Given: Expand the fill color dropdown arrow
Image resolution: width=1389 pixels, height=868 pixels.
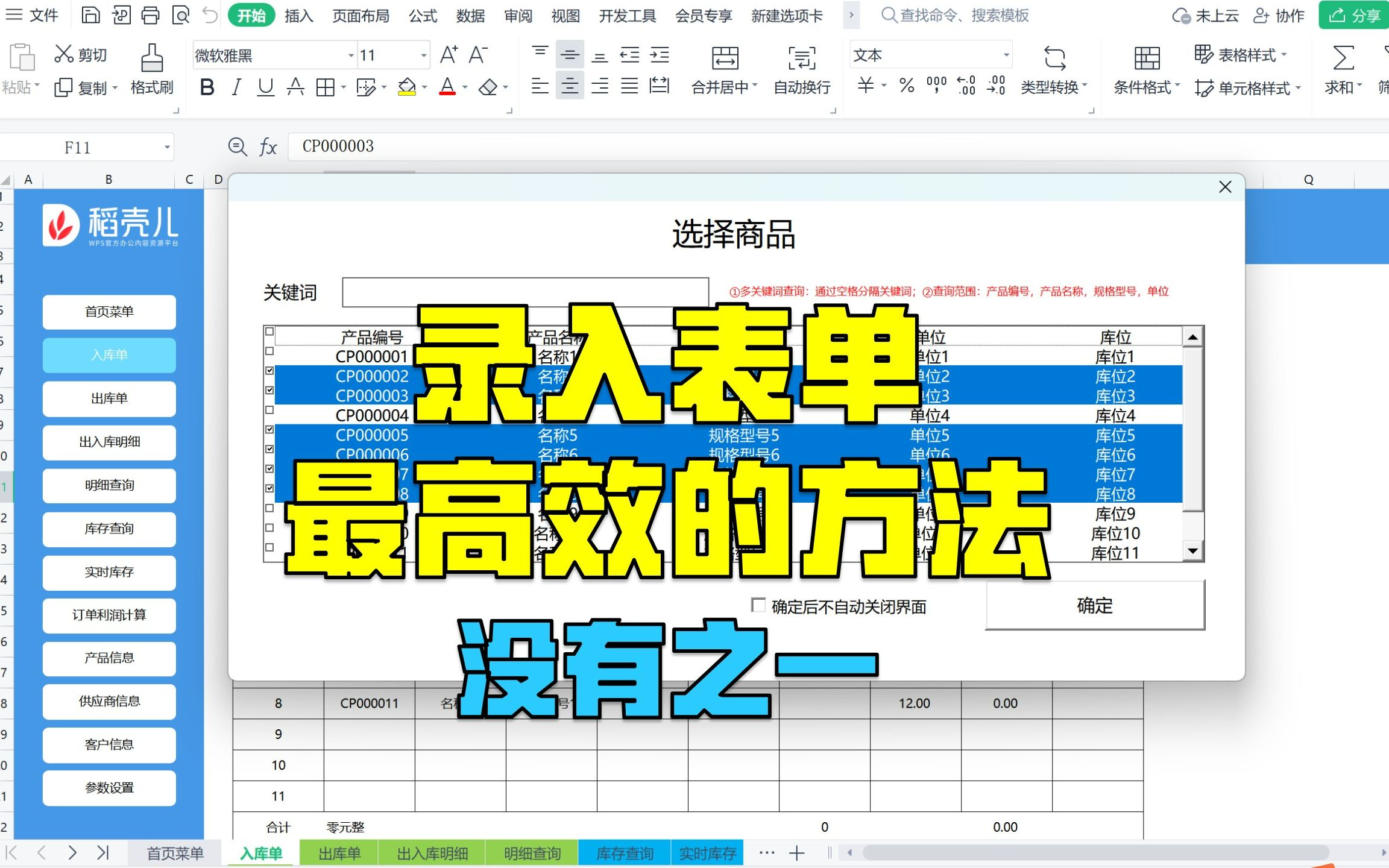Looking at the screenshot, I should pyautogui.click(x=425, y=88).
